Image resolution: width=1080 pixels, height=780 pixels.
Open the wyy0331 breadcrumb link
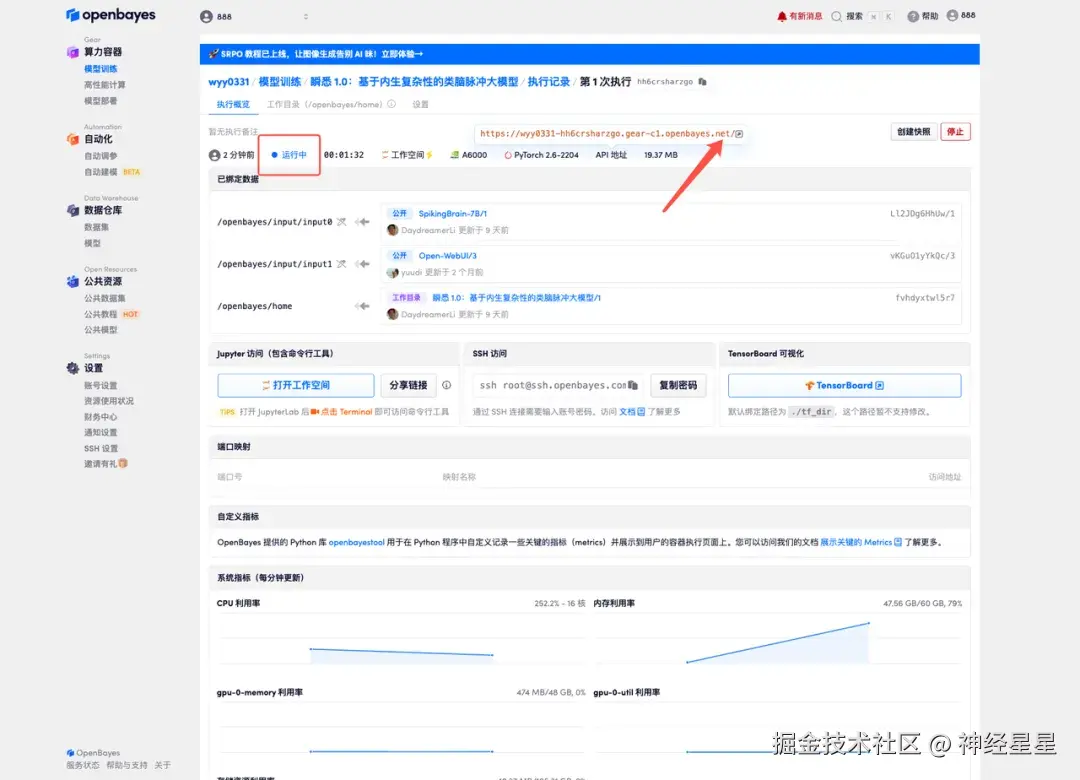(229, 82)
